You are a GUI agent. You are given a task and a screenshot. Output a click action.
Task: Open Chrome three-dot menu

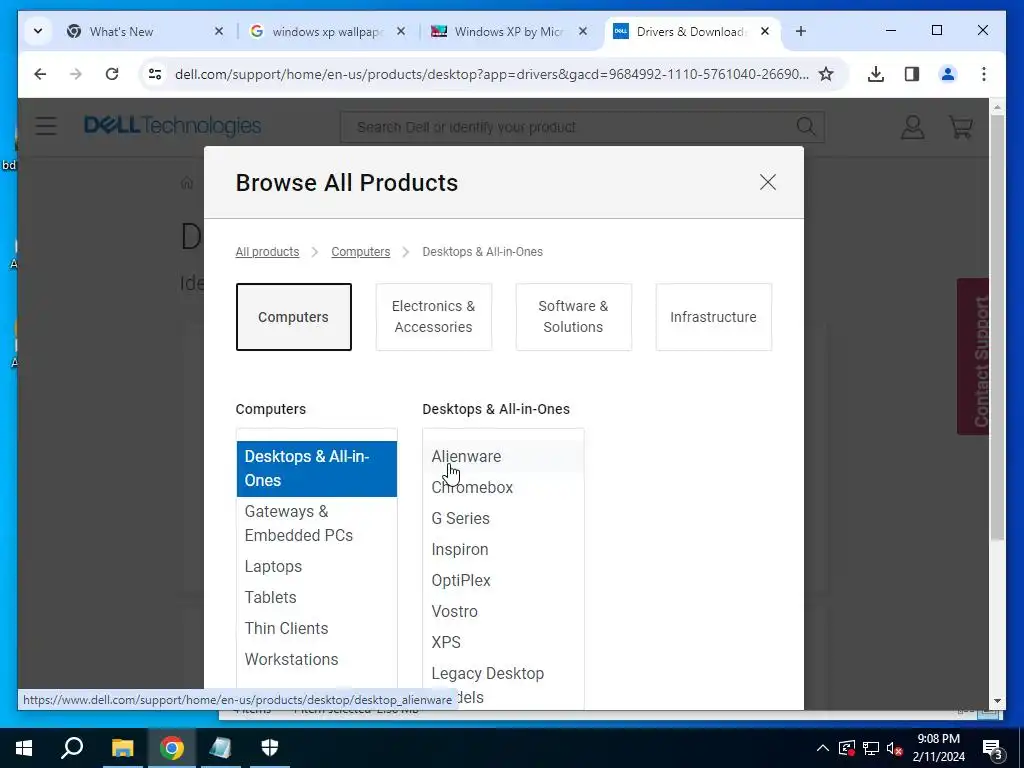984,74
